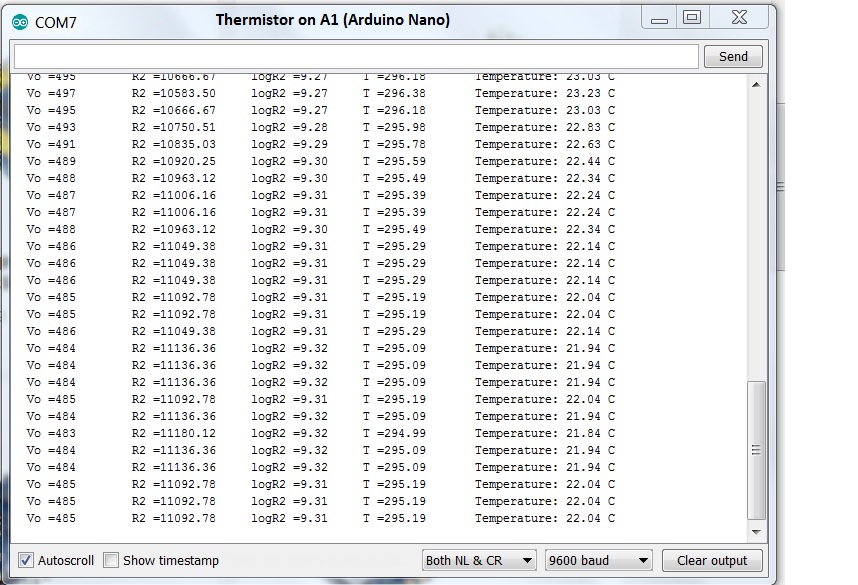The width and height of the screenshot is (858, 585).
Task: Click the COM7 window title text
Action: [x=55, y=23]
